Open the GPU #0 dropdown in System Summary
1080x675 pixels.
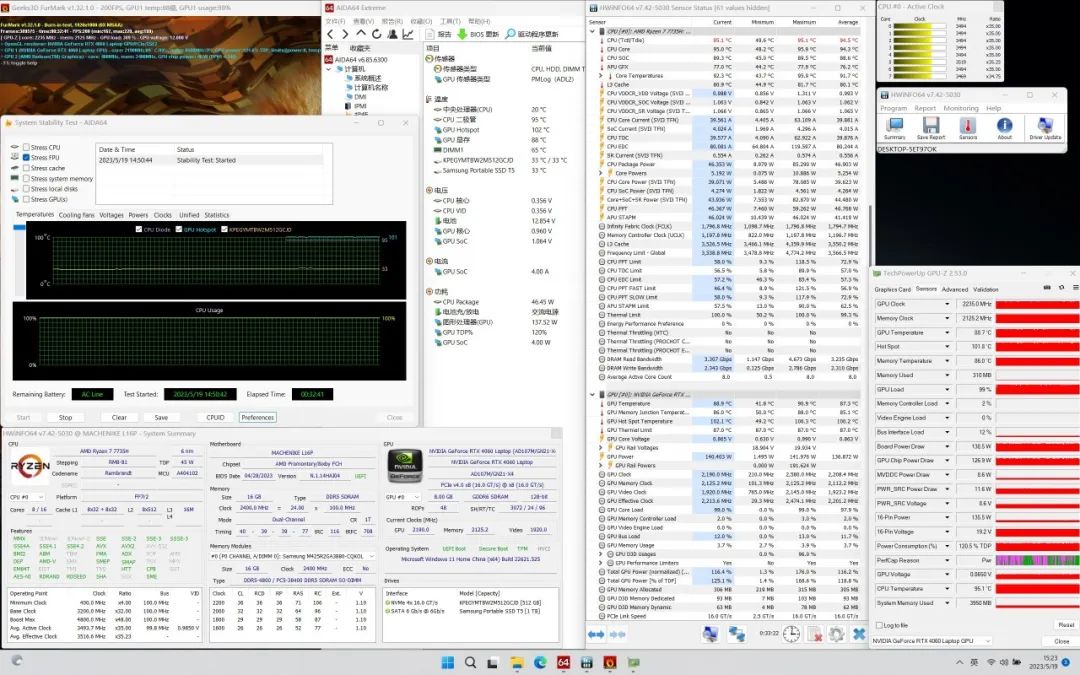pyautogui.click(x=402, y=497)
